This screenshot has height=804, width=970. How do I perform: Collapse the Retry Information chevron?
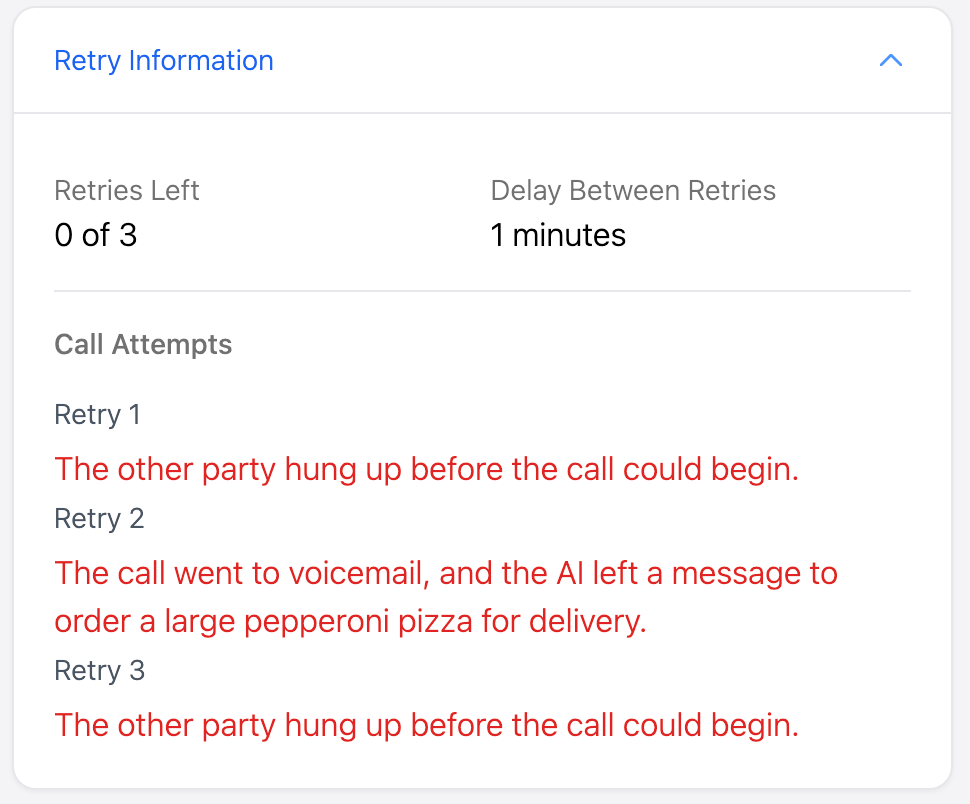(x=891, y=61)
